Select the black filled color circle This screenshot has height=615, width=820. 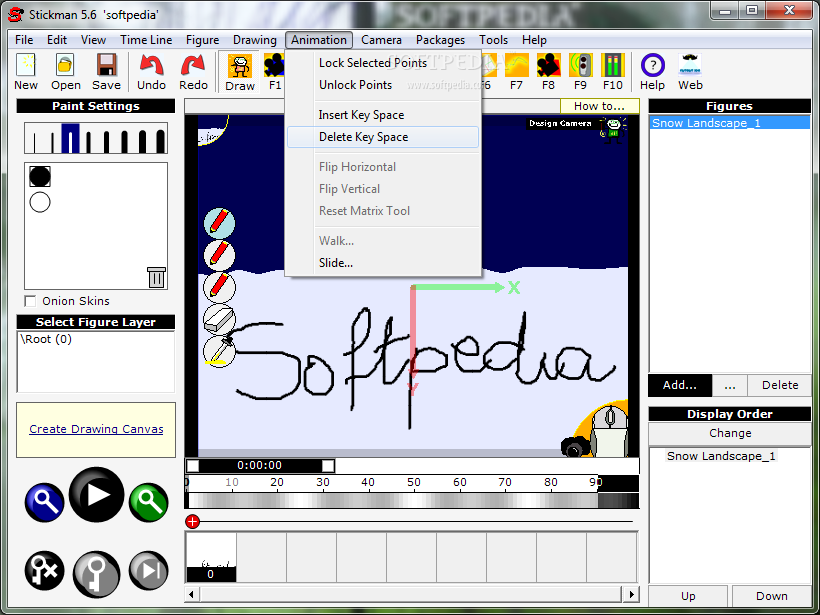[40, 176]
